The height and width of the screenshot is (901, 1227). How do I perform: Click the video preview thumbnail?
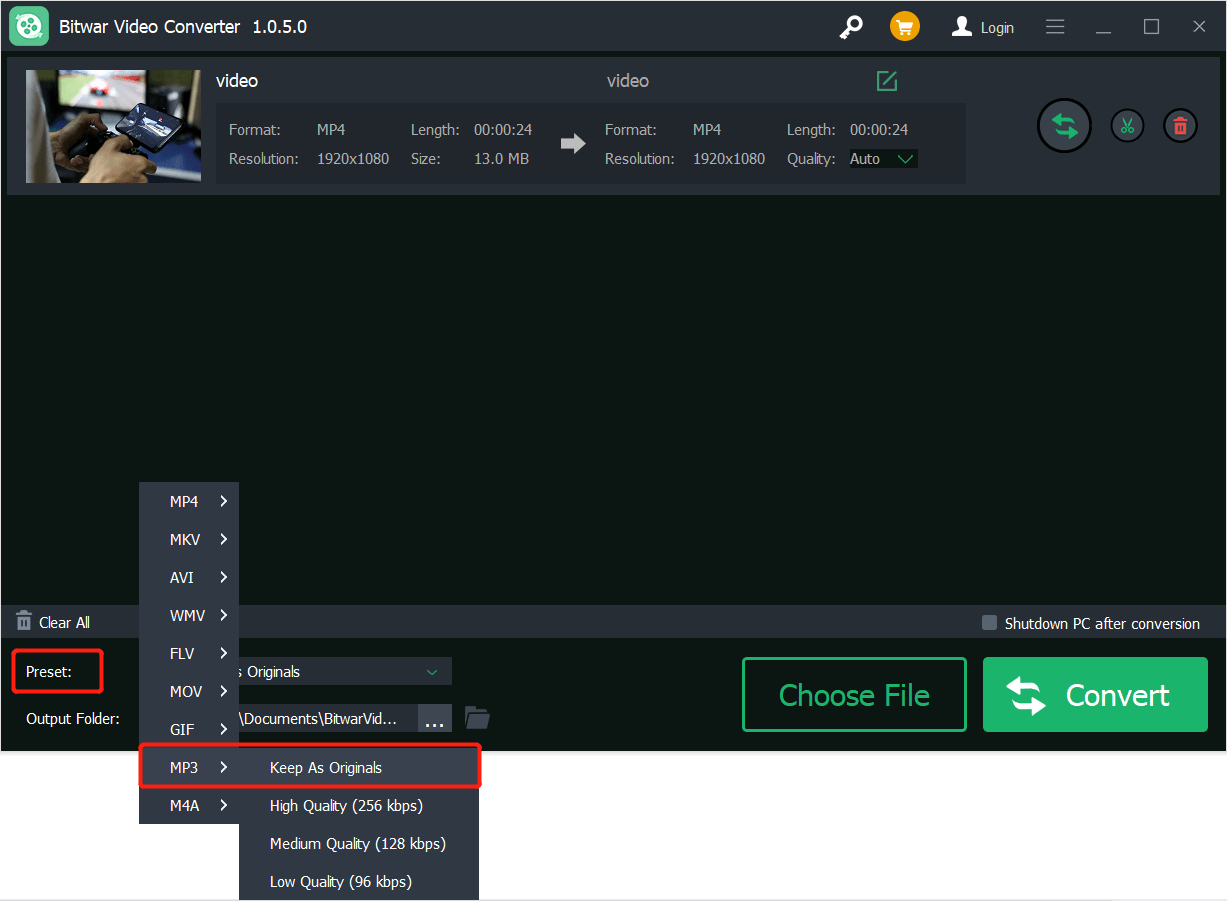tap(113, 126)
